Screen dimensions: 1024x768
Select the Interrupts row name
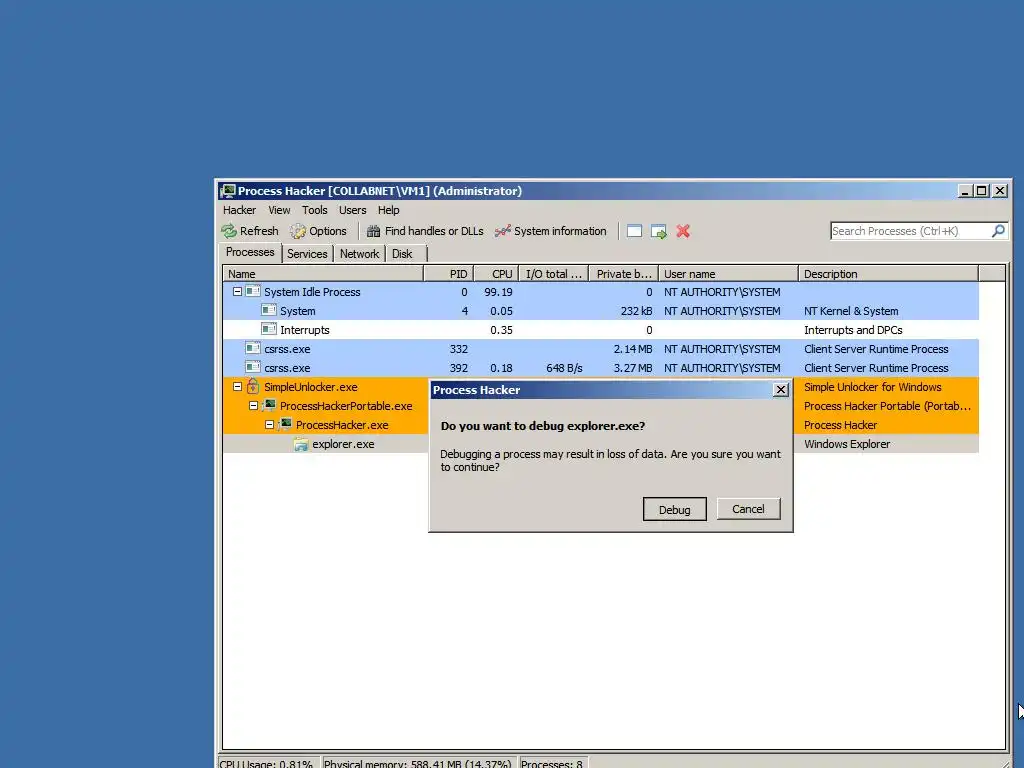(x=304, y=330)
